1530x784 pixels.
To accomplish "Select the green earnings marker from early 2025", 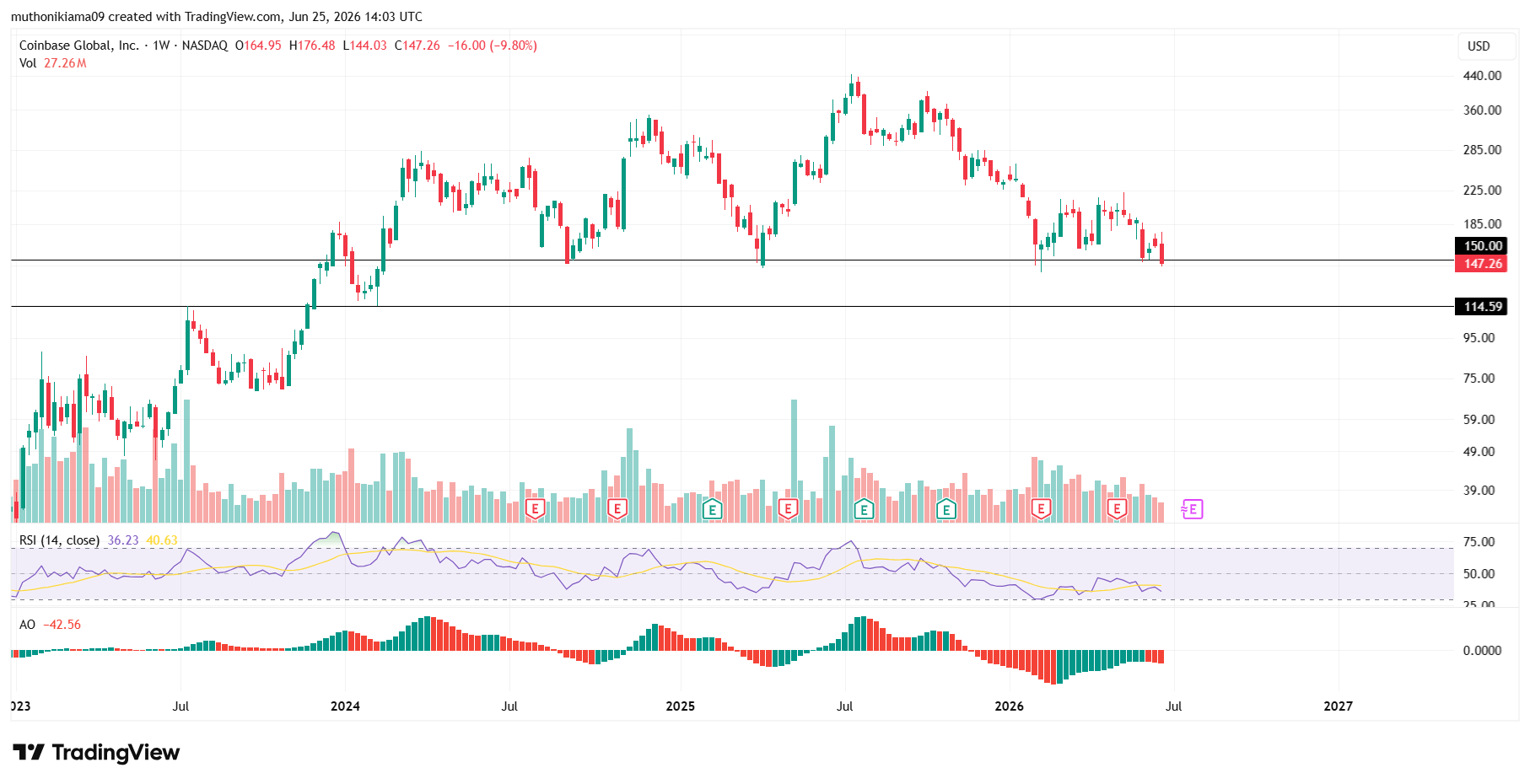I will (x=712, y=508).
